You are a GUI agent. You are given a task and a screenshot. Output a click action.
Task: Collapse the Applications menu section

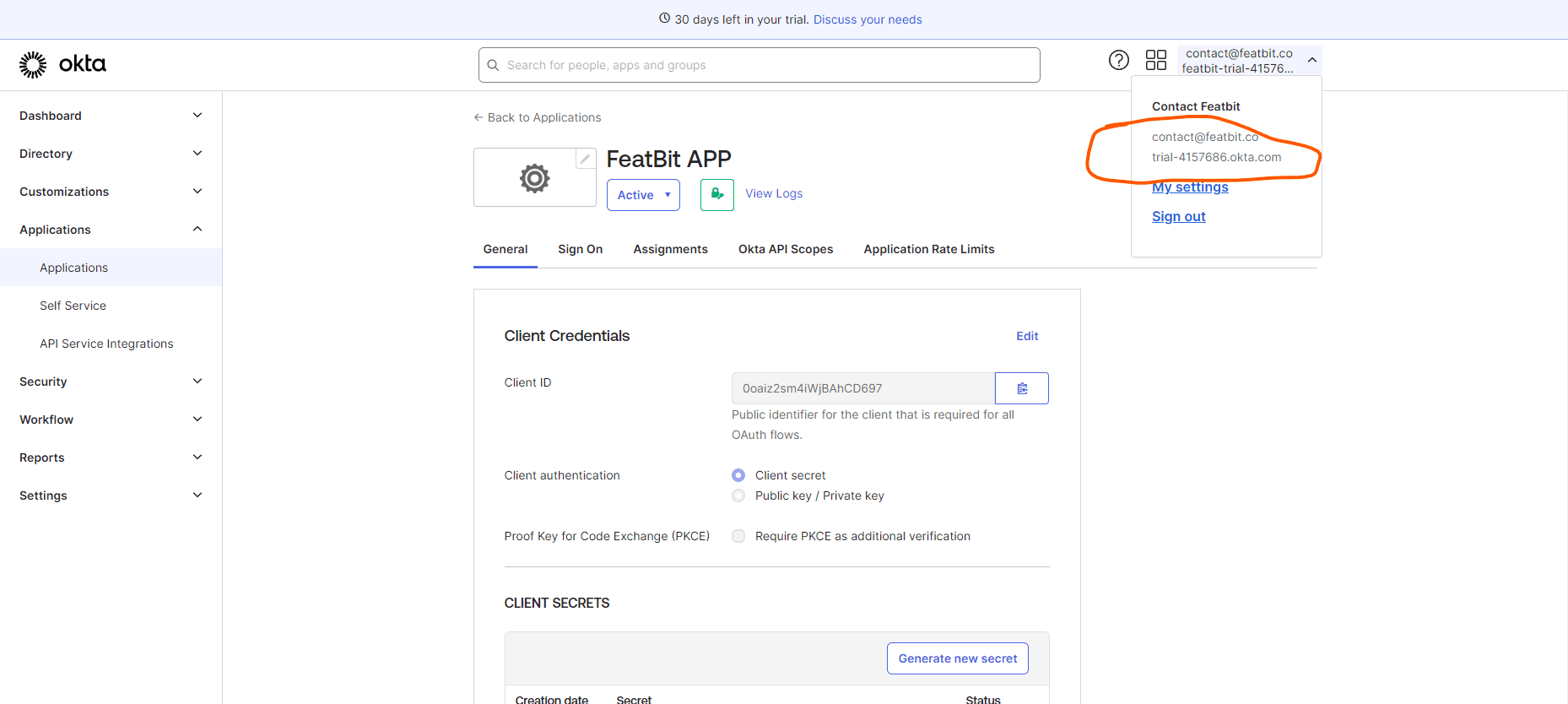[x=111, y=230]
